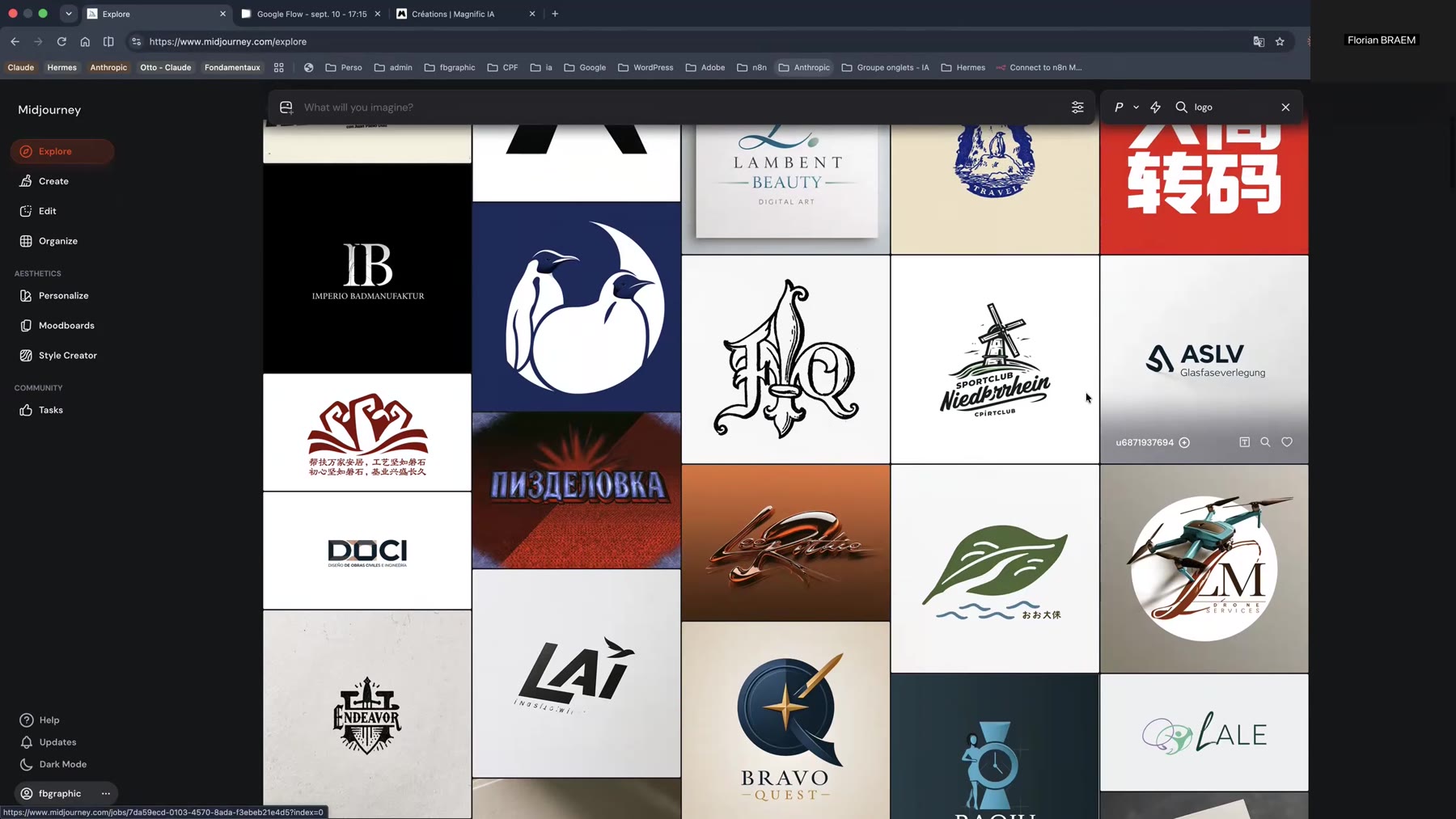The image size is (1456, 819).
Task: Click the Midjourney logo text
Action: pos(49,110)
